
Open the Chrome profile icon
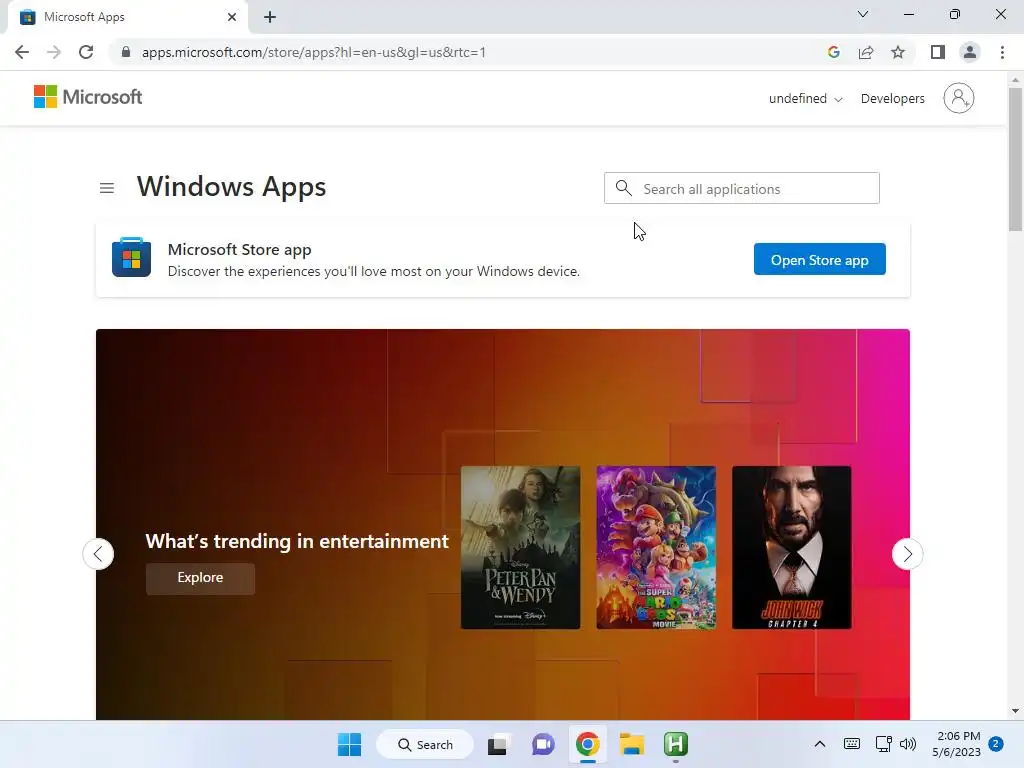click(x=970, y=52)
